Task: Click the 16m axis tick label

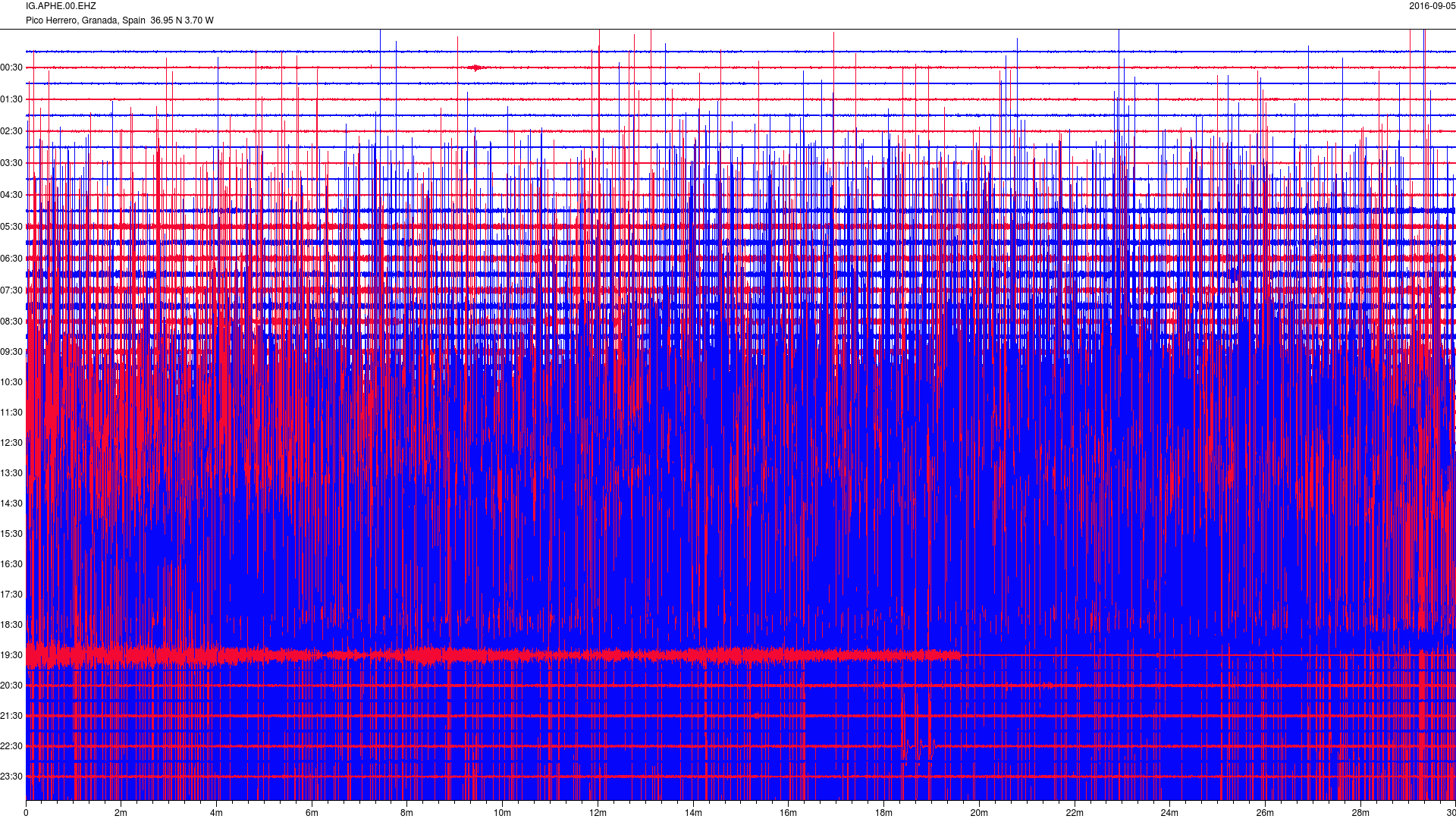Action: (x=789, y=813)
